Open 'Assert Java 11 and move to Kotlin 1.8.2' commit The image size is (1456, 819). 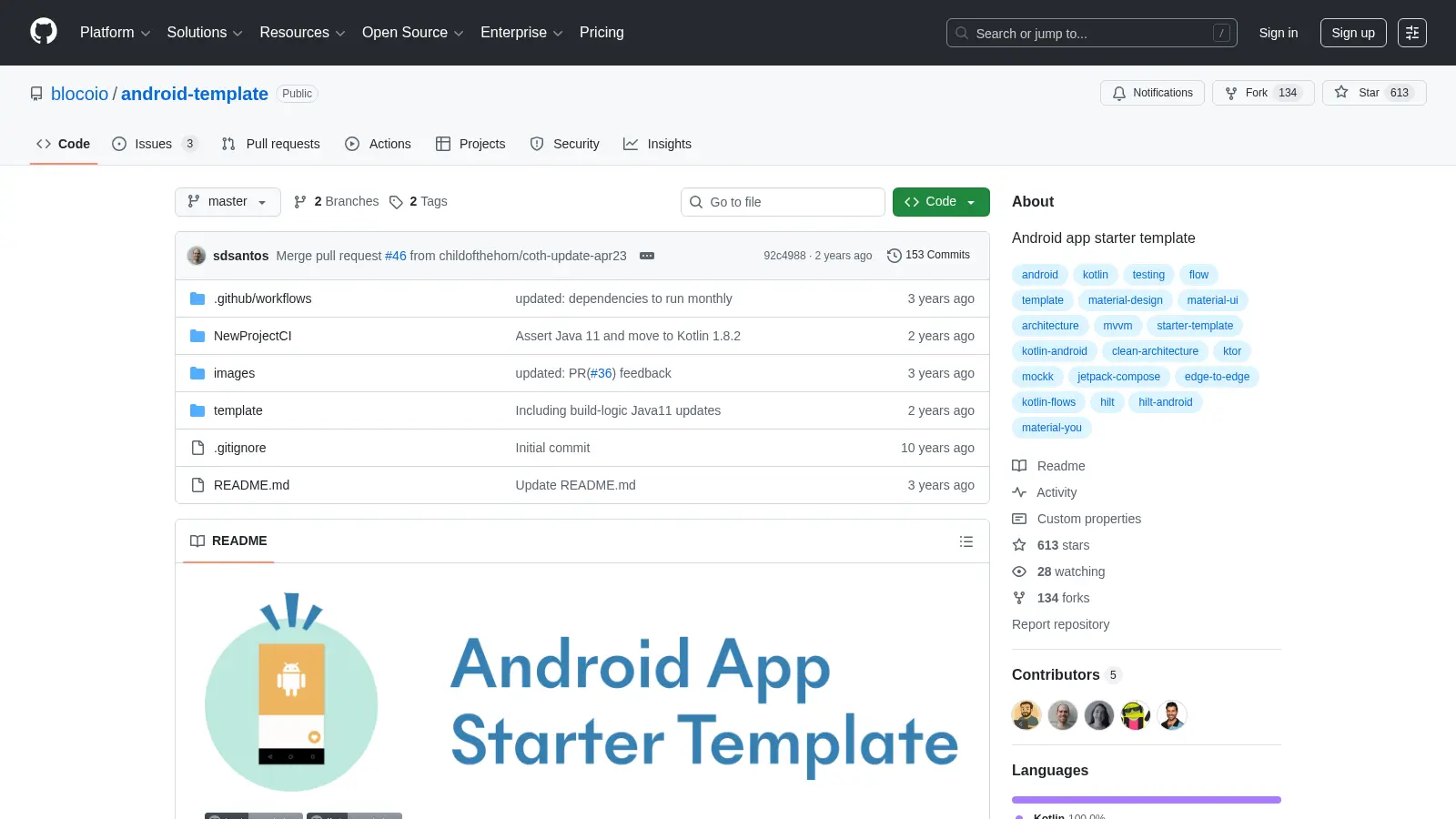point(628,336)
